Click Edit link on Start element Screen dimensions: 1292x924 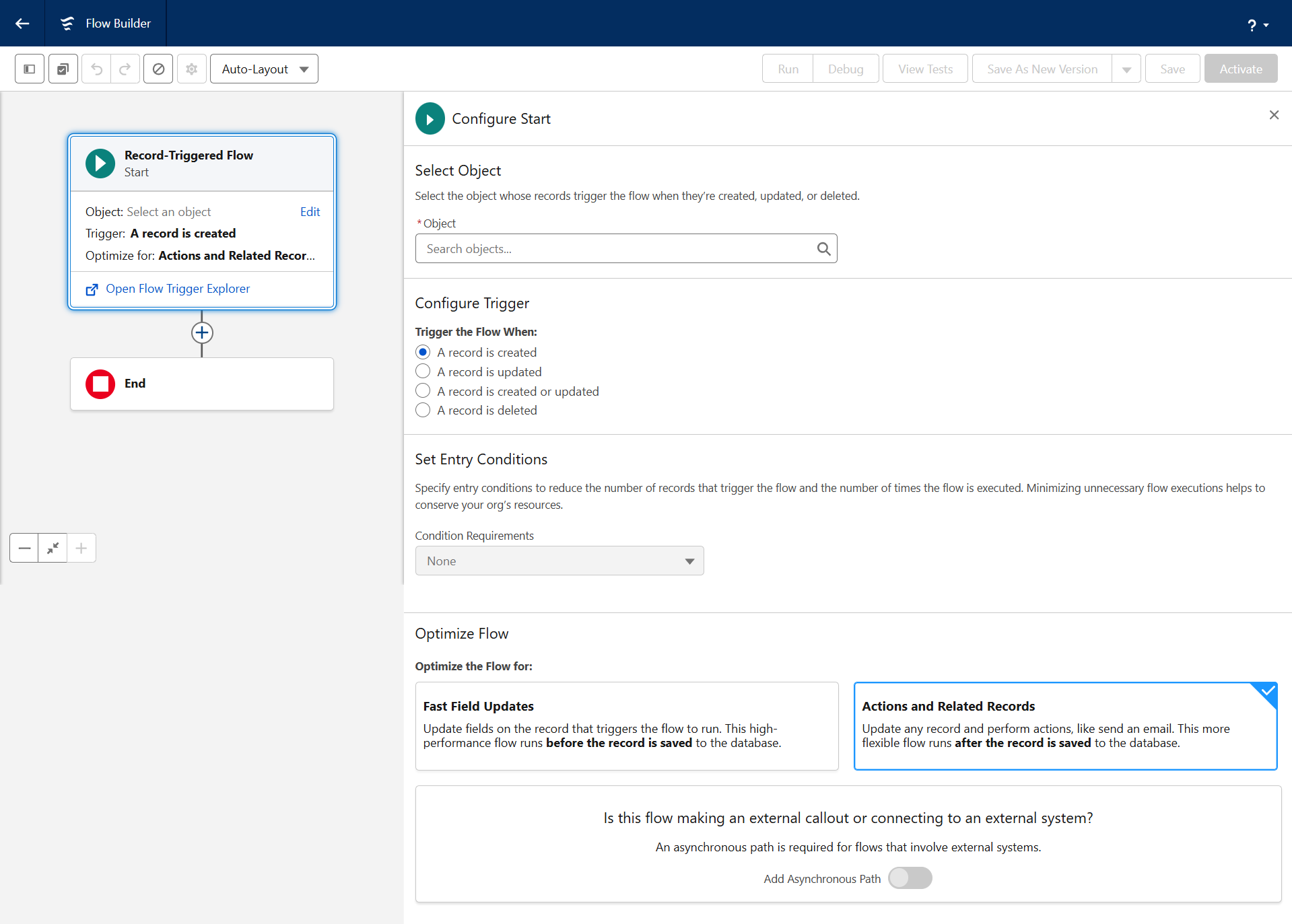pyautogui.click(x=310, y=212)
